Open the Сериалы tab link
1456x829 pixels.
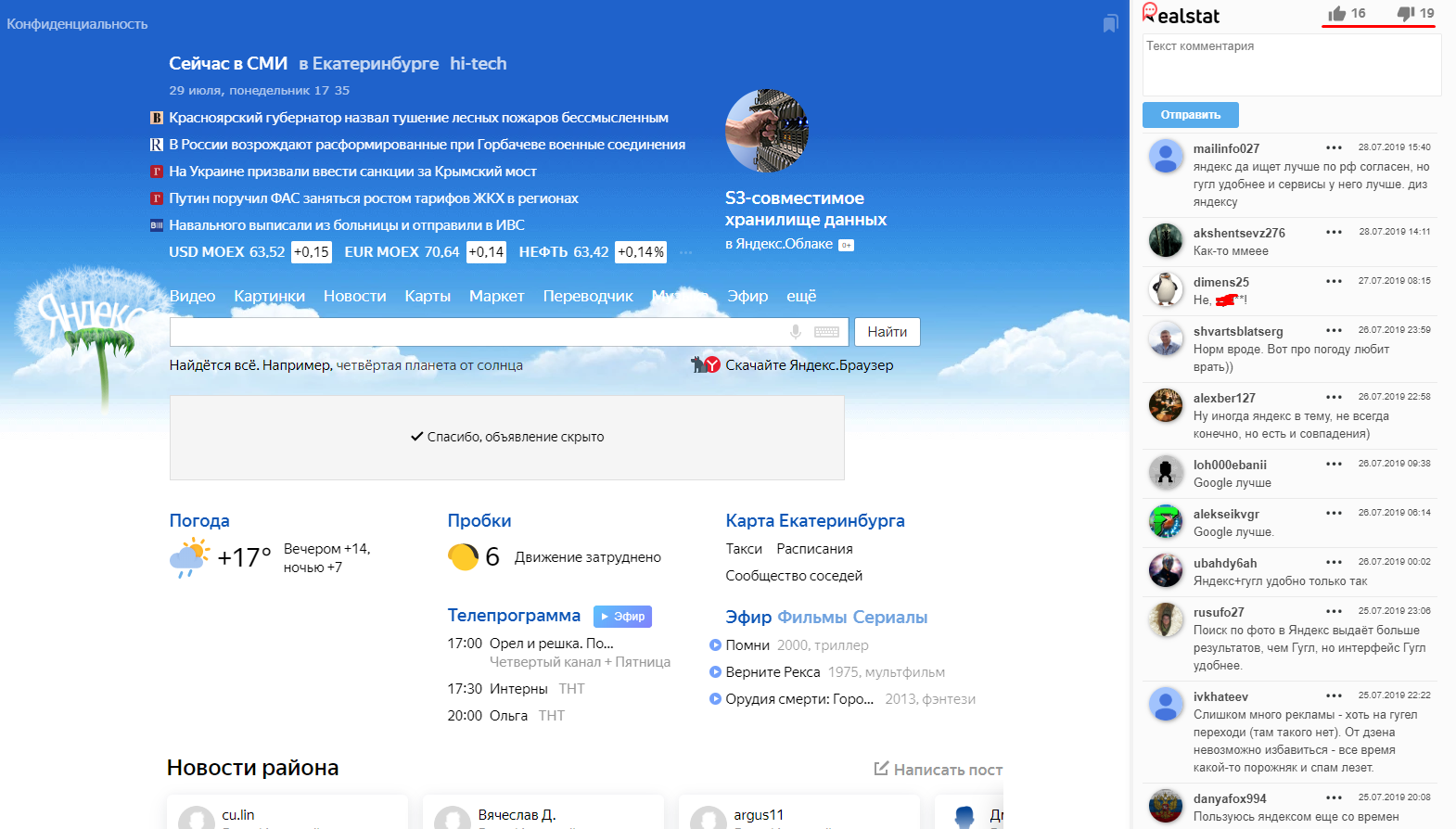coord(890,618)
